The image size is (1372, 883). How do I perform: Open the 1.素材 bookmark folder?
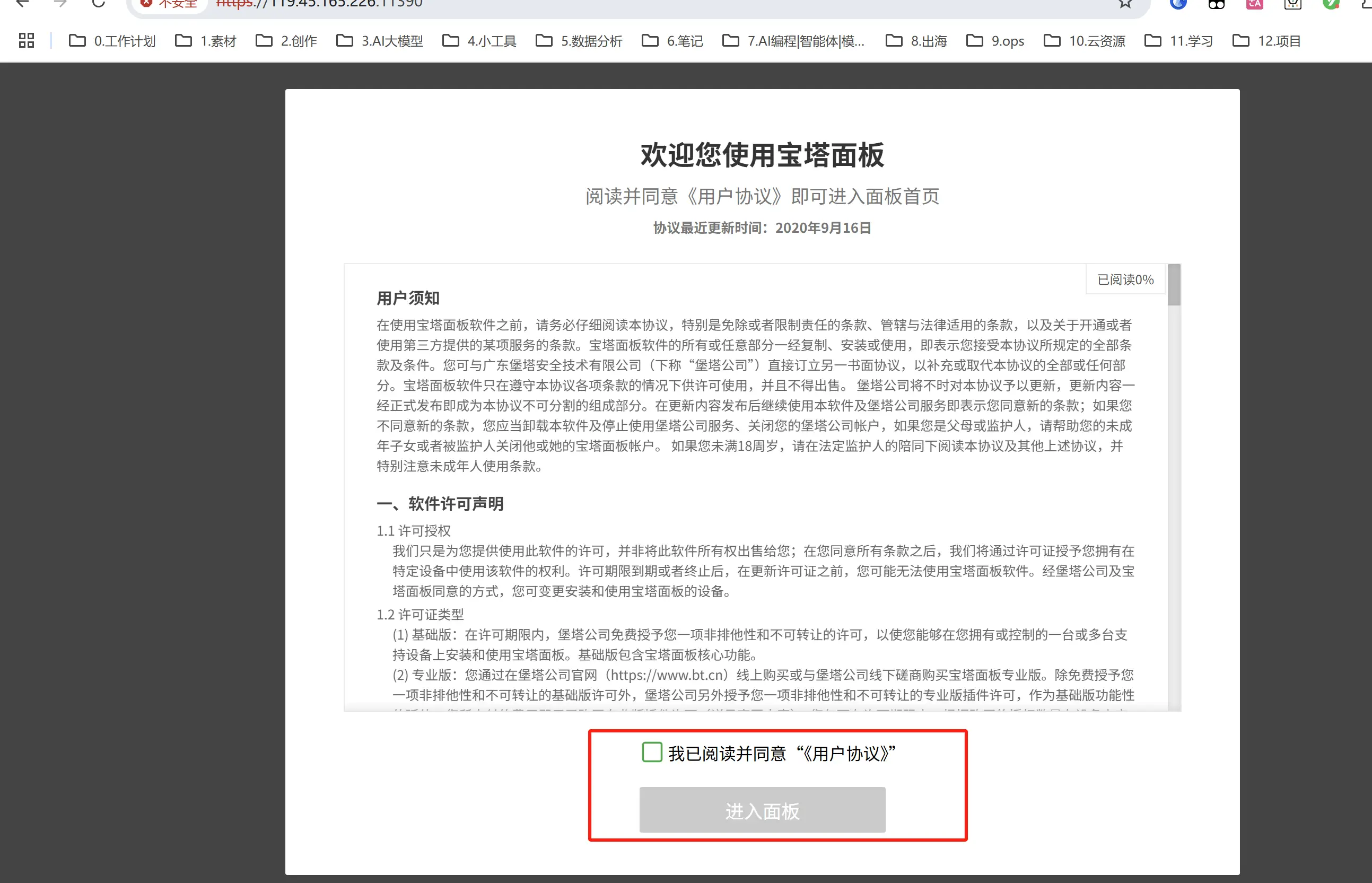click(206, 41)
